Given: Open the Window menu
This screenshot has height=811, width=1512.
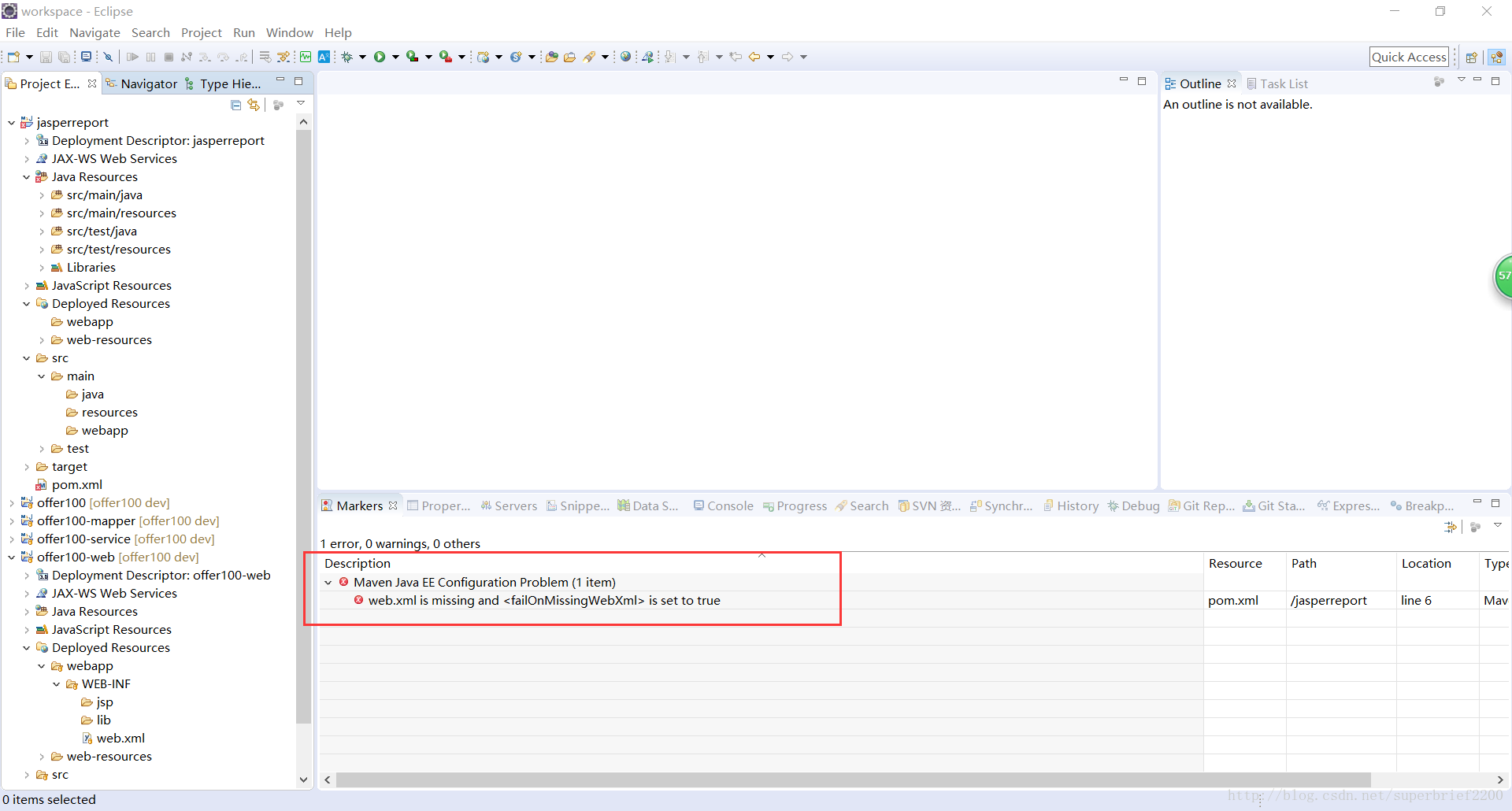Looking at the screenshot, I should click(289, 32).
